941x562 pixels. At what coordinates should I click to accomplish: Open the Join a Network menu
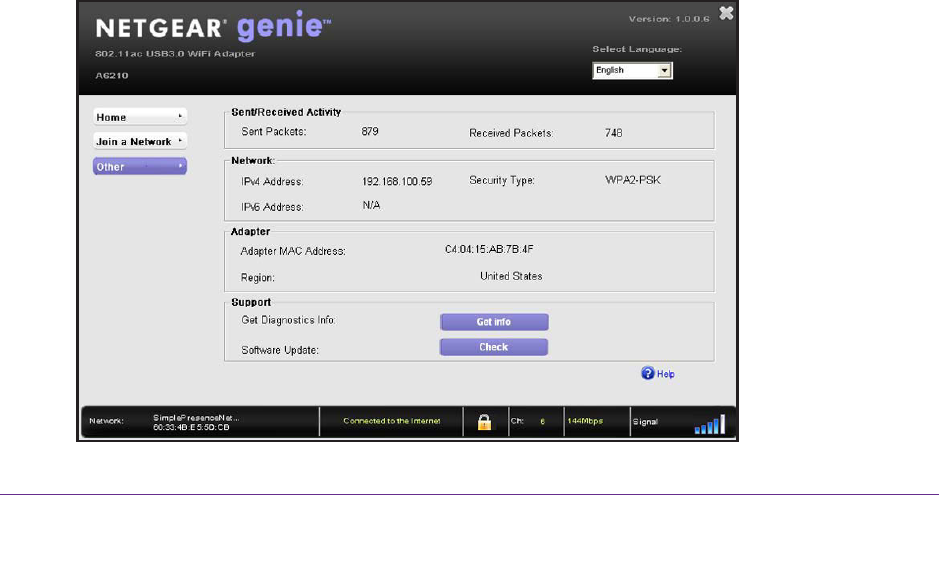point(140,142)
